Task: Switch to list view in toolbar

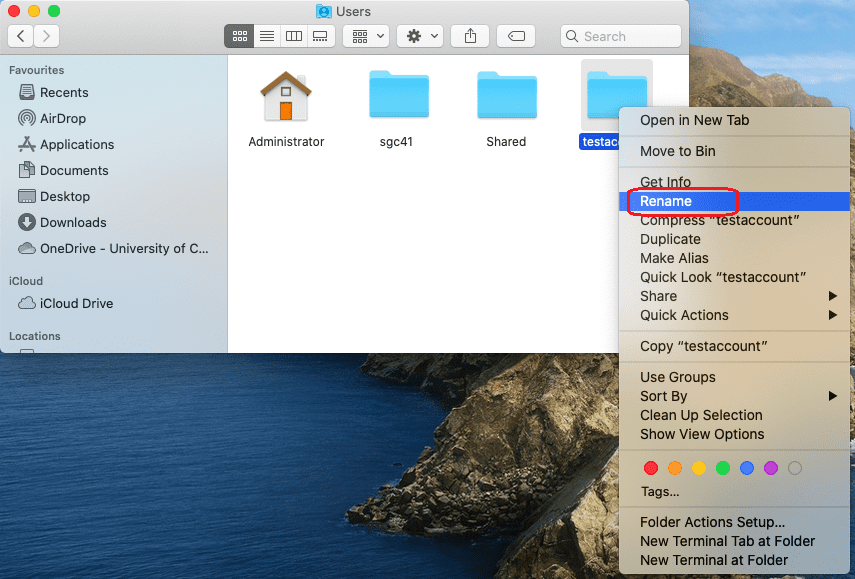Action: point(266,36)
